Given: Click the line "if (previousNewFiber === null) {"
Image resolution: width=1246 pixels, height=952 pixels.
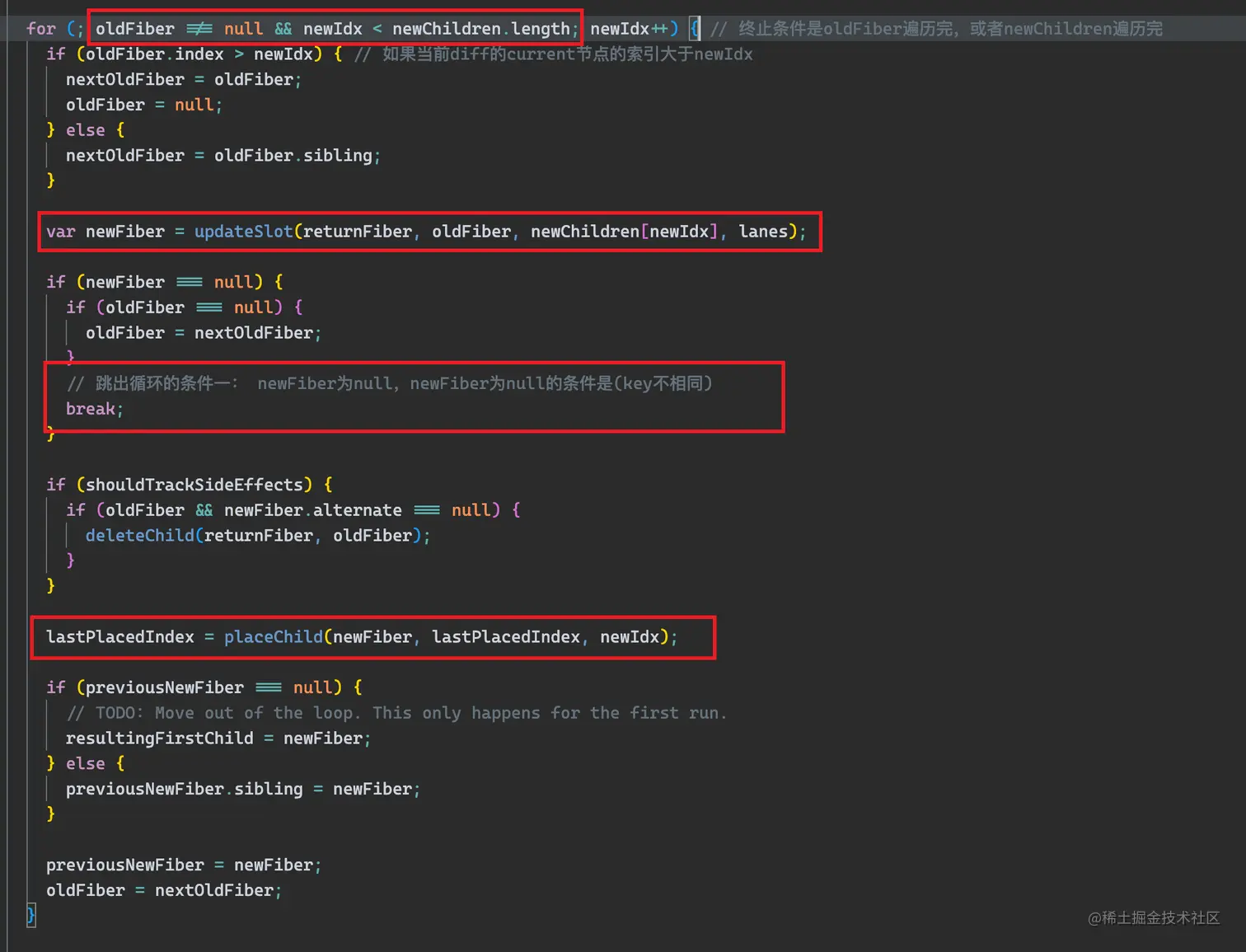Looking at the screenshot, I should tap(204, 687).
